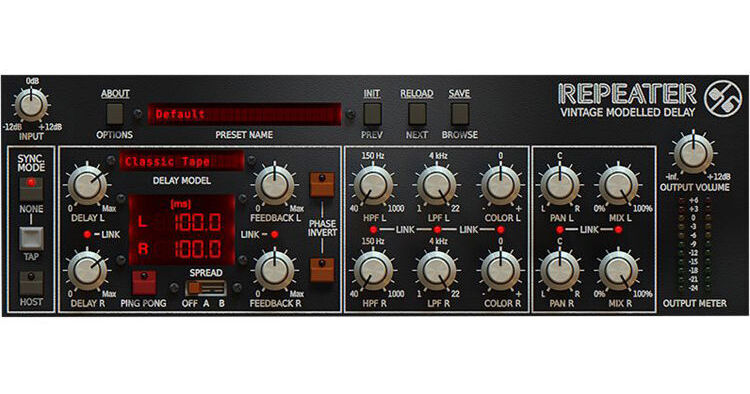The image size is (750, 394).
Task: Click the Default preset name display
Action: tap(244, 114)
